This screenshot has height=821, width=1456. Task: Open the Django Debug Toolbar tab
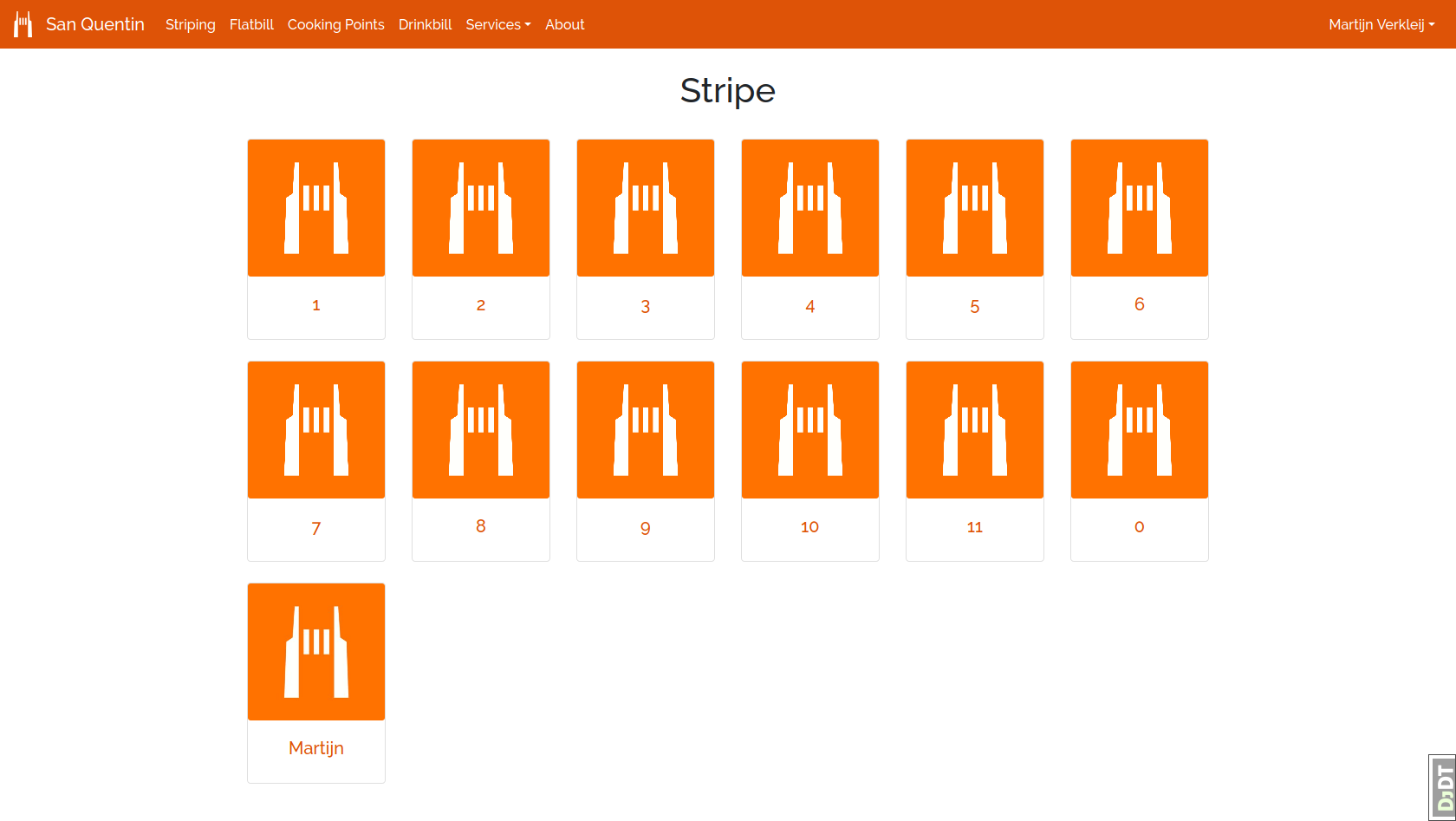coord(1442,787)
